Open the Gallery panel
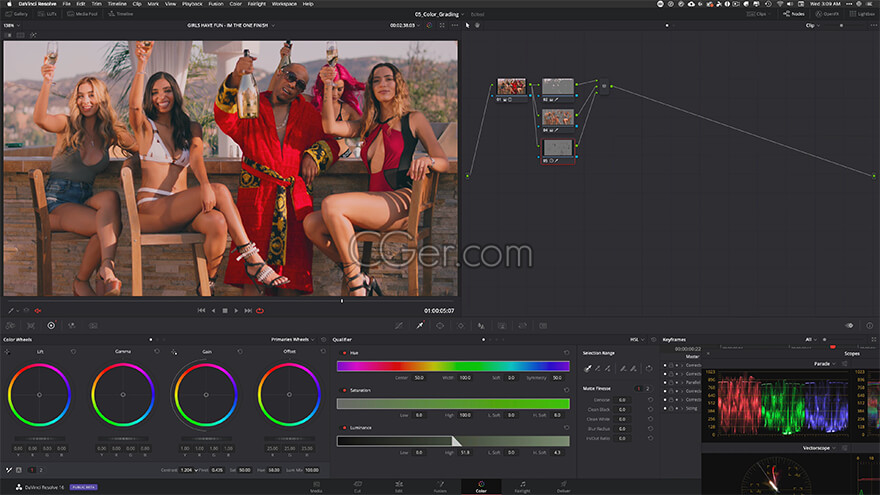 [16, 14]
